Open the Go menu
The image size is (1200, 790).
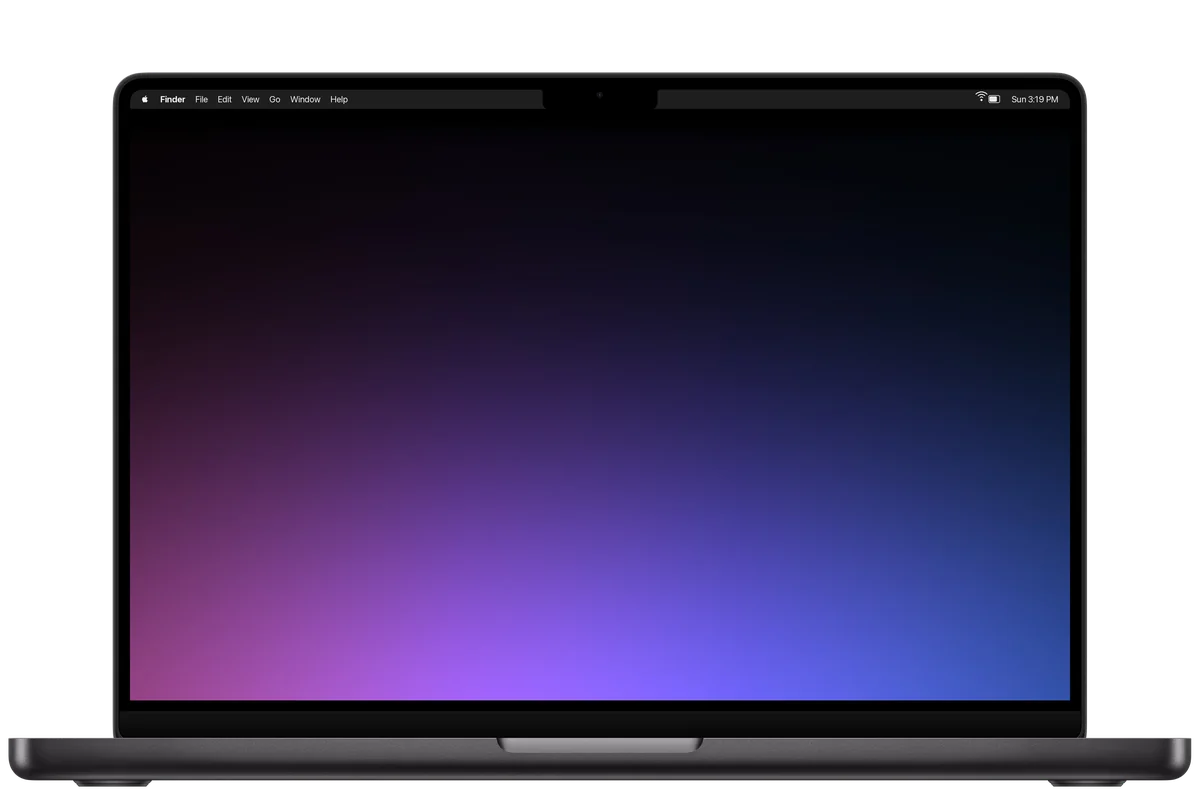(274, 99)
